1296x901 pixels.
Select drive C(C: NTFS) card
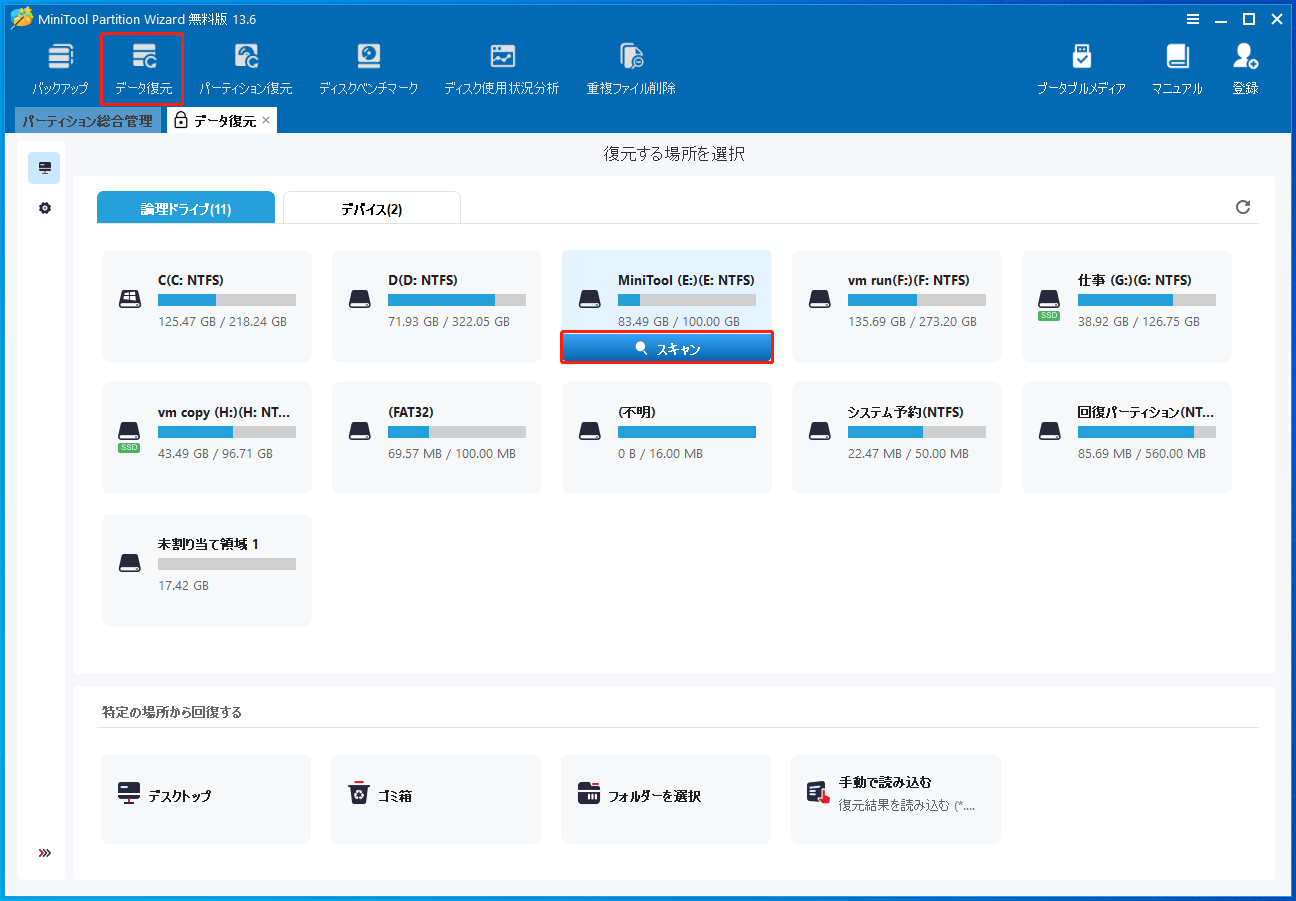point(207,306)
